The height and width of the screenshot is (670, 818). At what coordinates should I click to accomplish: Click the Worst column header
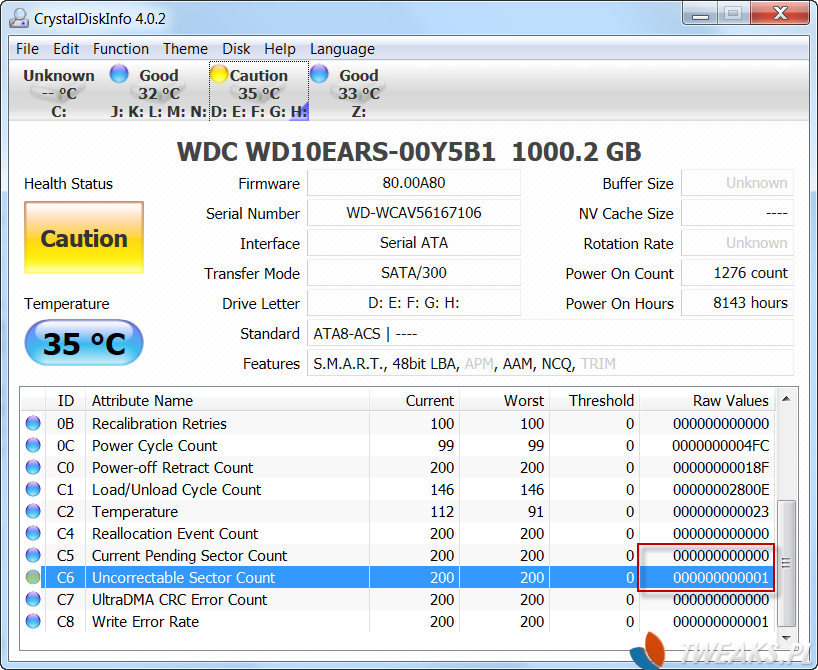click(504, 400)
